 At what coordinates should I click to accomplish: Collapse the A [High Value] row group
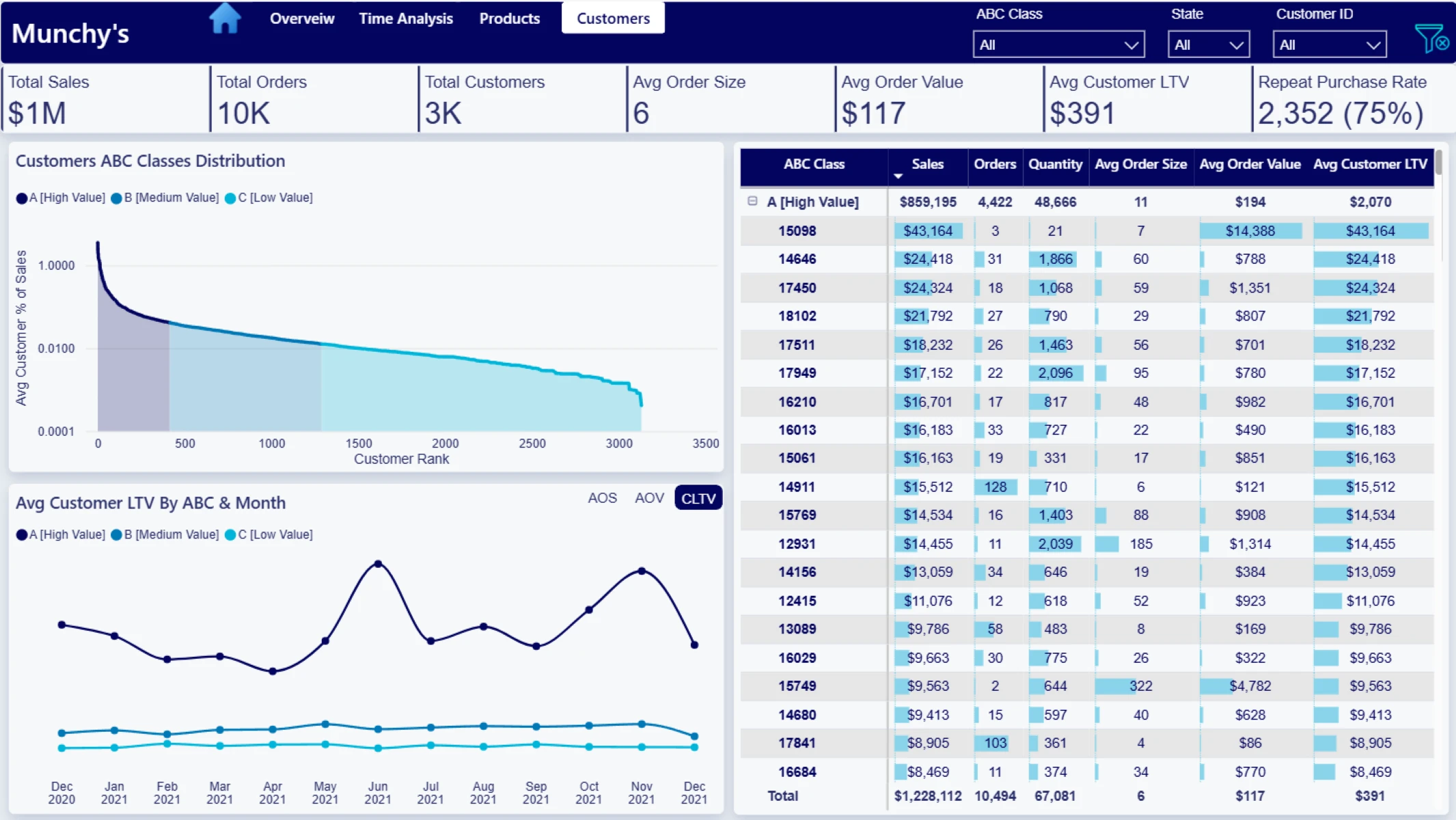pyautogui.click(x=752, y=202)
